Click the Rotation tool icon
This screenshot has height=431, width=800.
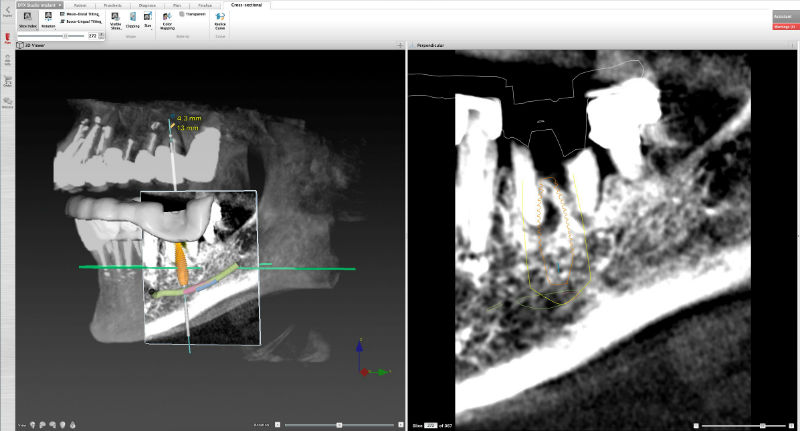48,19
